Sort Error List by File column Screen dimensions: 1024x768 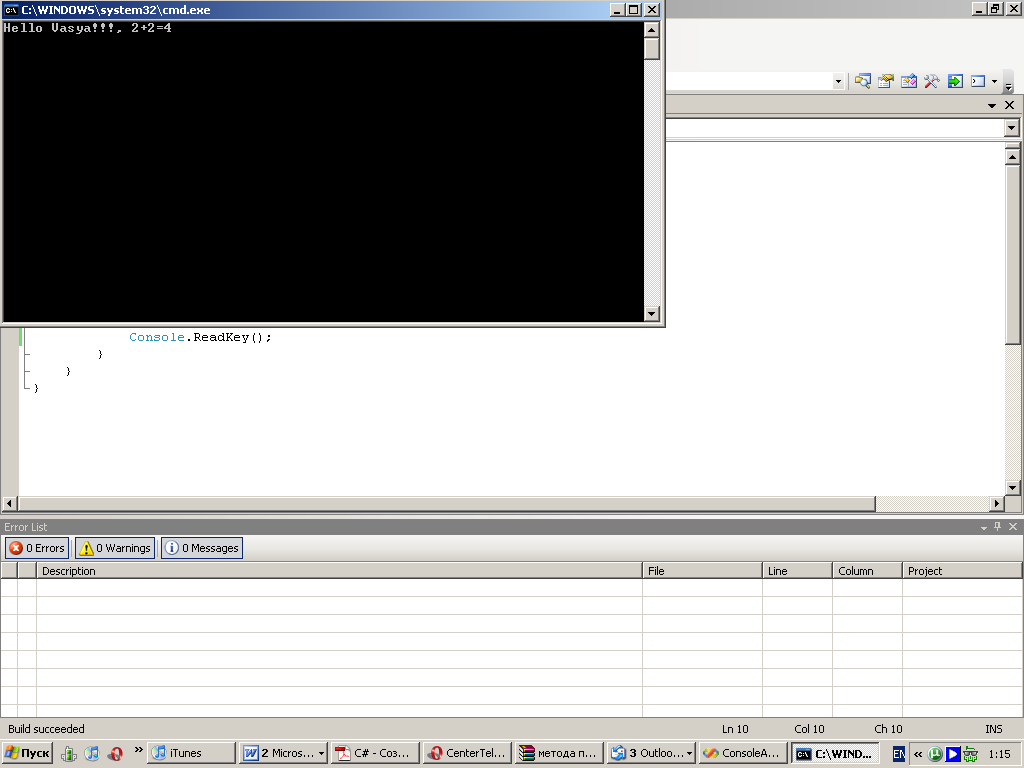[x=702, y=571]
